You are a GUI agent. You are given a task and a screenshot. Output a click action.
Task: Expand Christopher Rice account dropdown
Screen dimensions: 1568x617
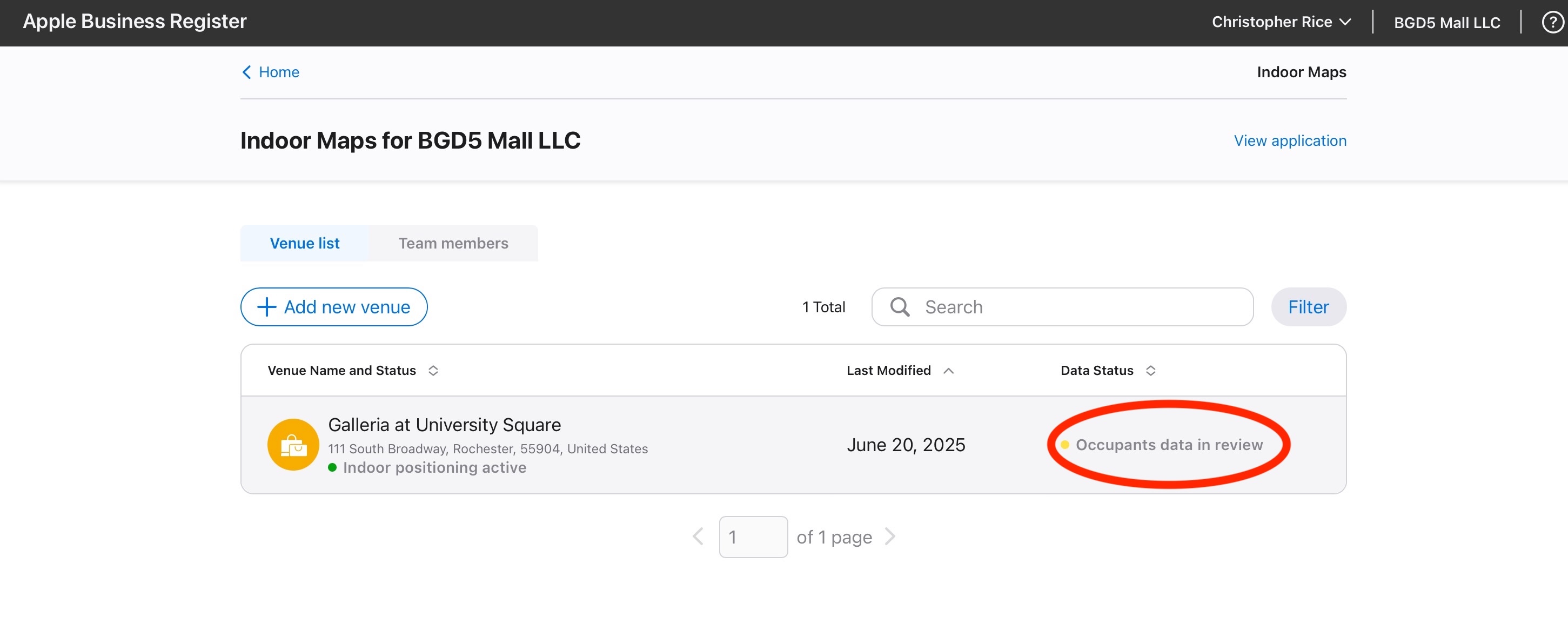[1281, 22]
